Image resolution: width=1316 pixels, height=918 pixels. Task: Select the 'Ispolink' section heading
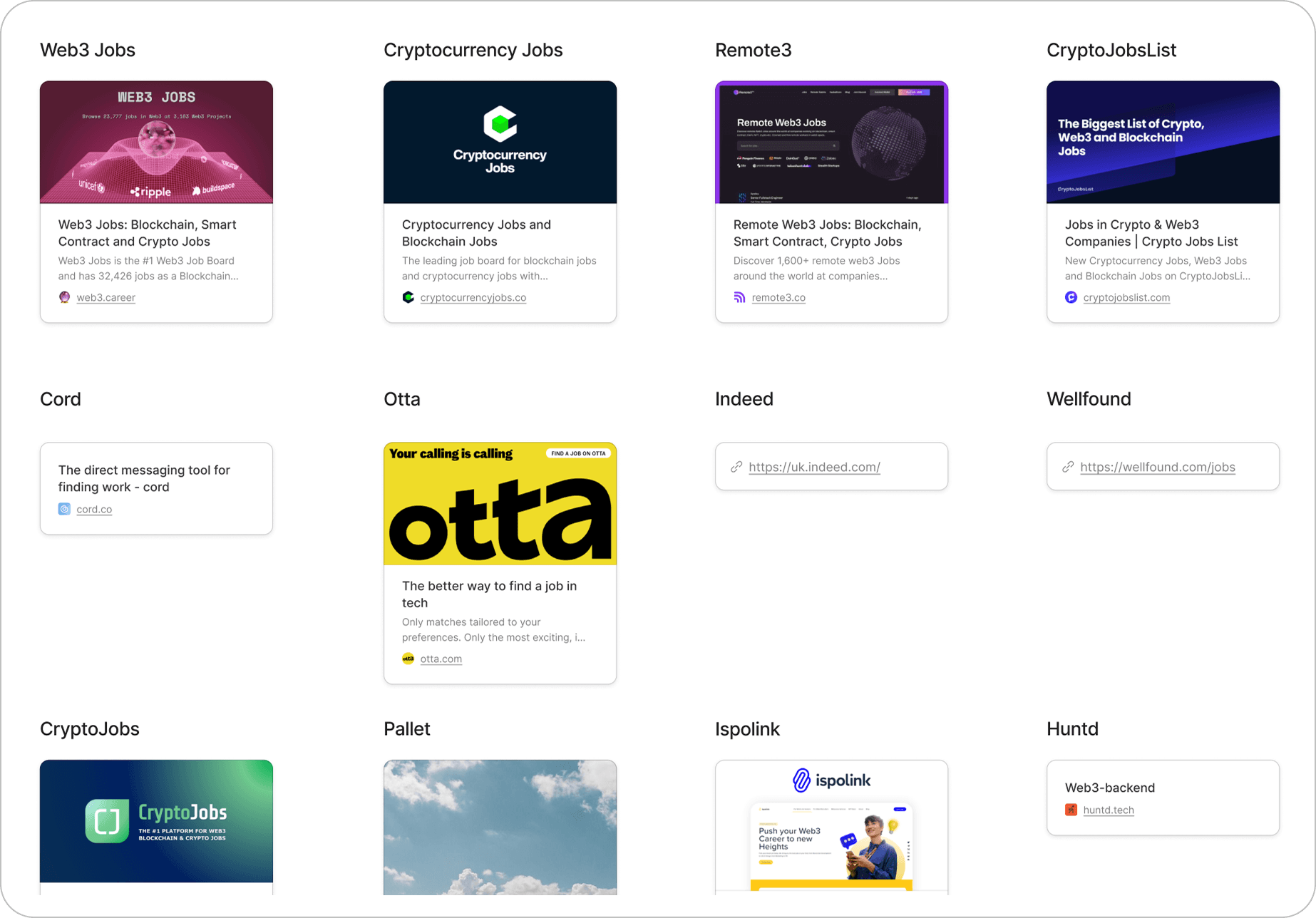747,729
